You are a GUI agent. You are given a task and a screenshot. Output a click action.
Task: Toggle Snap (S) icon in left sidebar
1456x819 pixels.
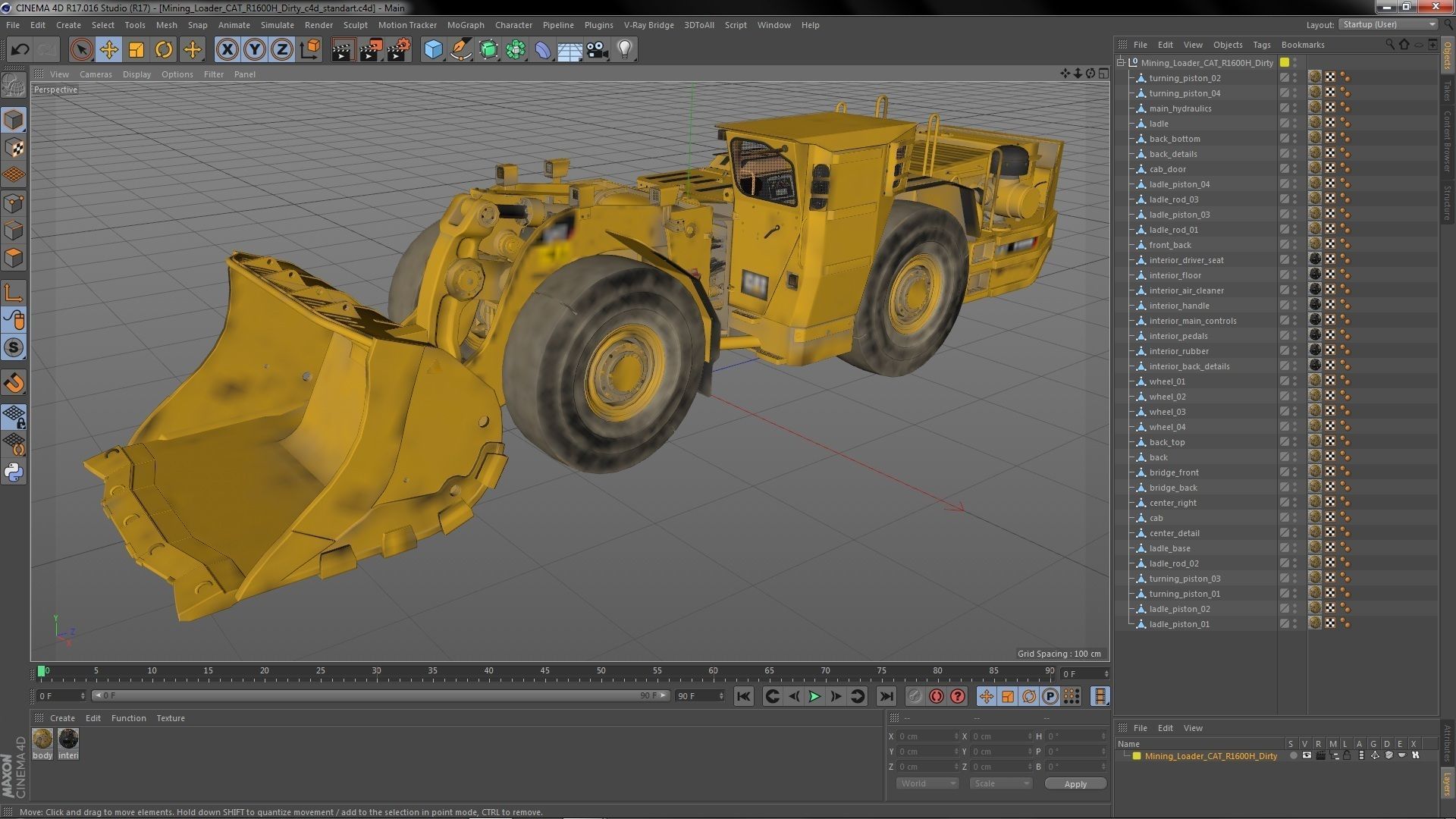point(14,348)
